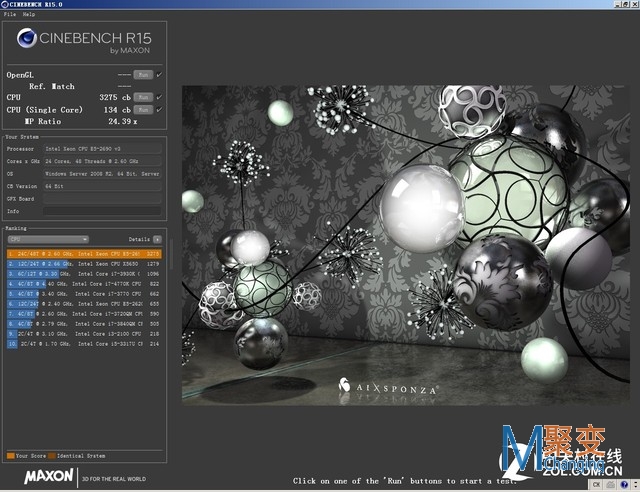The width and height of the screenshot is (640, 492).
Task: Run the CPU (Single Core) test
Action: coord(143,109)
